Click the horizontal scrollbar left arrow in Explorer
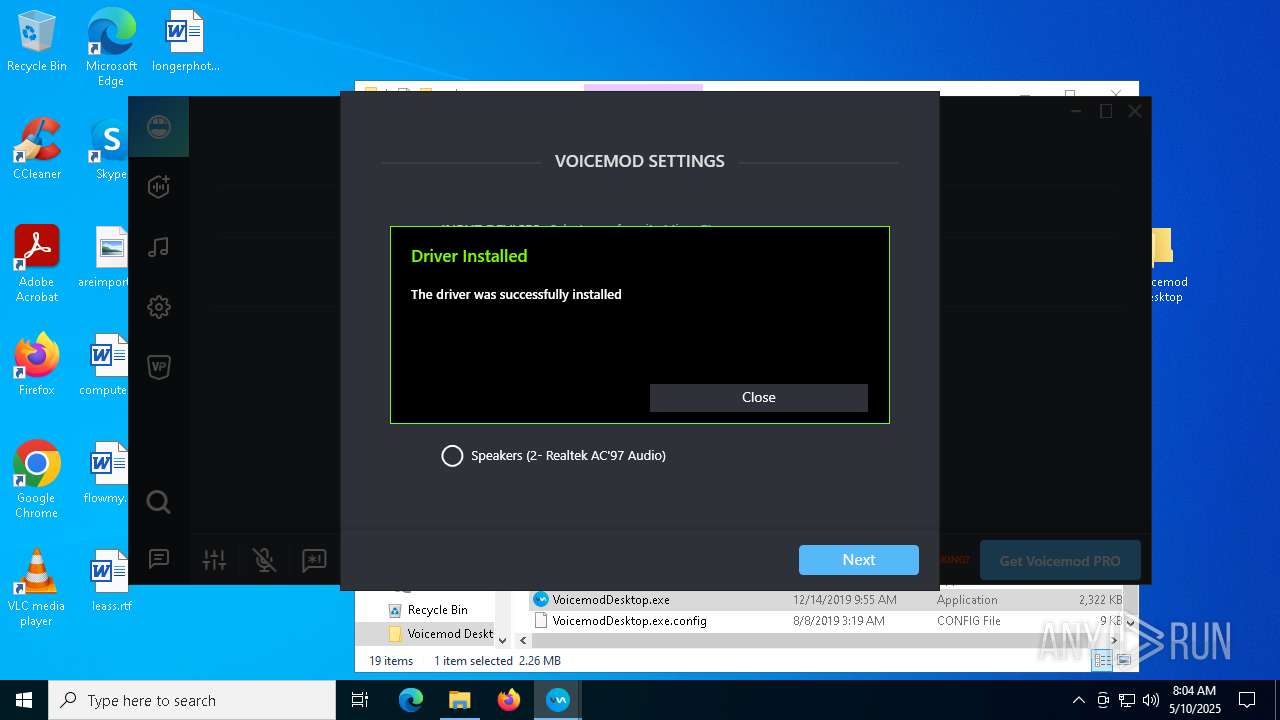1280x720 pixels. [523, 640]
